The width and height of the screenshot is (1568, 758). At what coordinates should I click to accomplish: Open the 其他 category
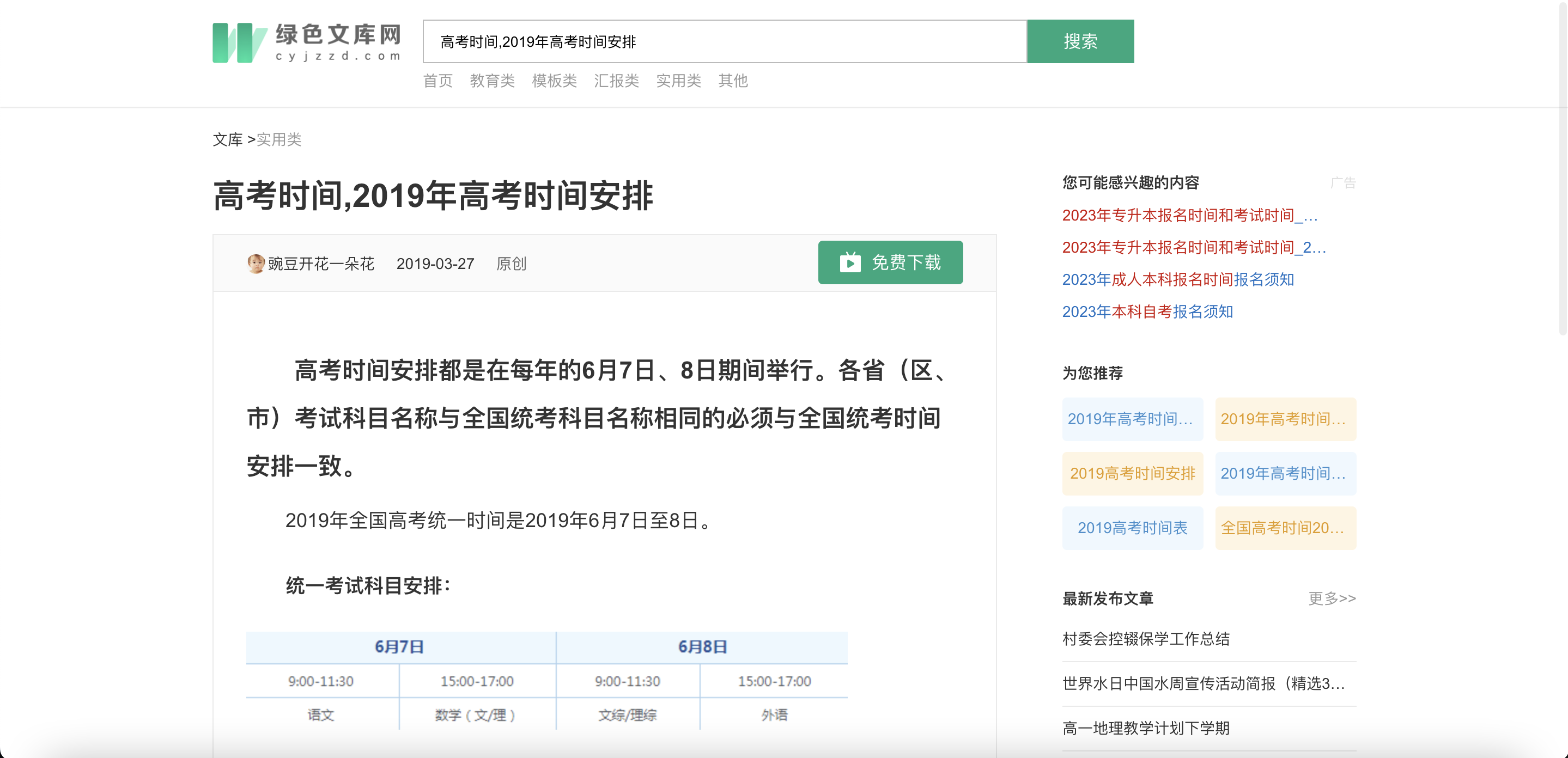point(732,80)
